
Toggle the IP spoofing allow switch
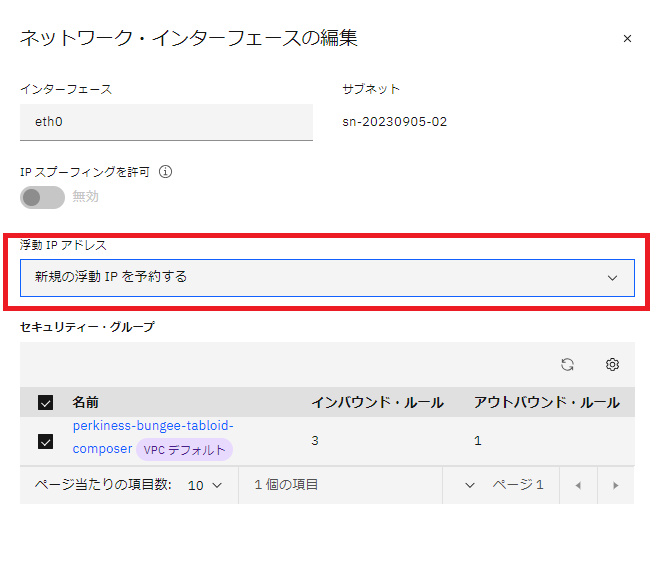click(x=42, y=197)
